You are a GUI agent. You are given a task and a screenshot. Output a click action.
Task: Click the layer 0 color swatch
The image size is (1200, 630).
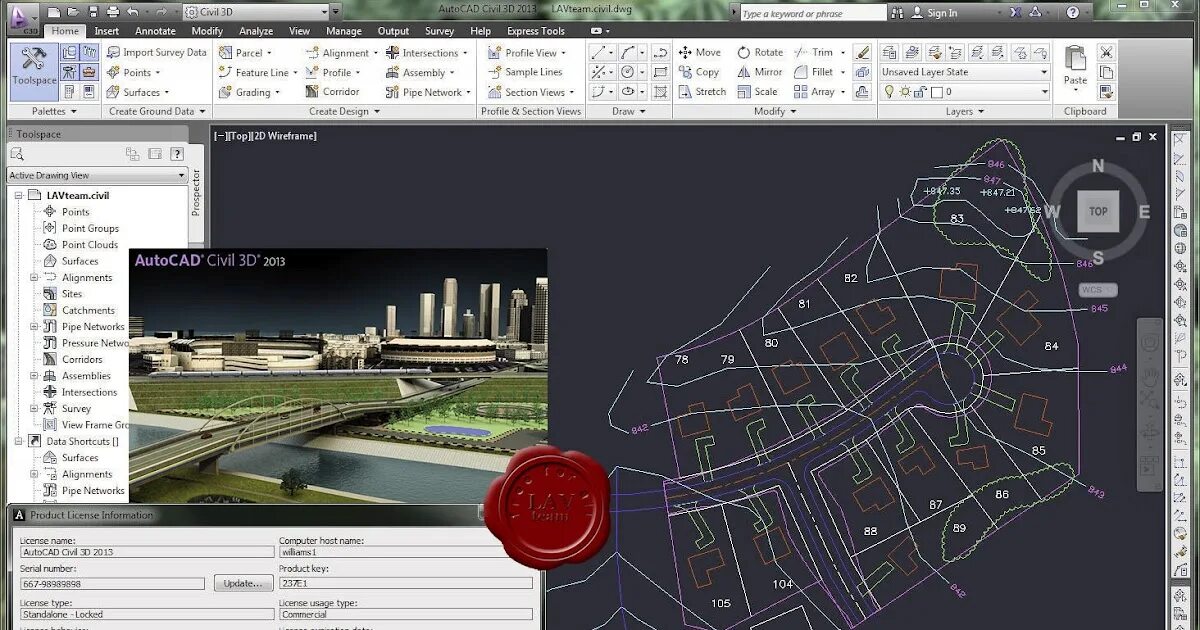(x=936, y=91)
